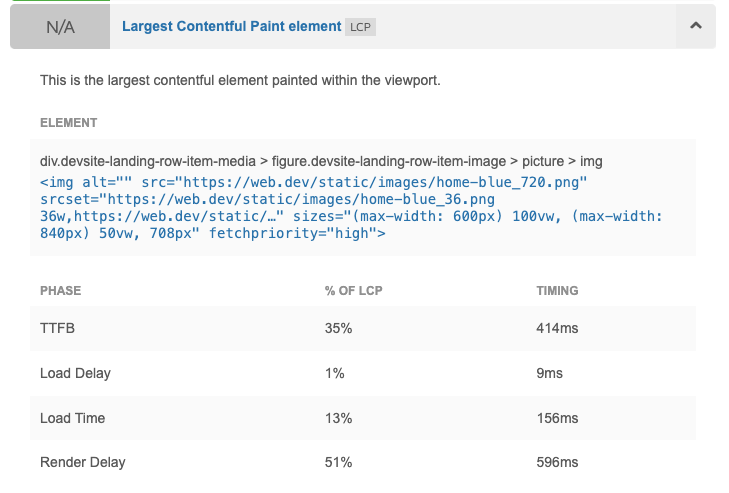Image resolution: width=729 pixels, height=493 pixels.
Task: Click the 51% Render Delay percentage
Action: [x=339, y=463]
